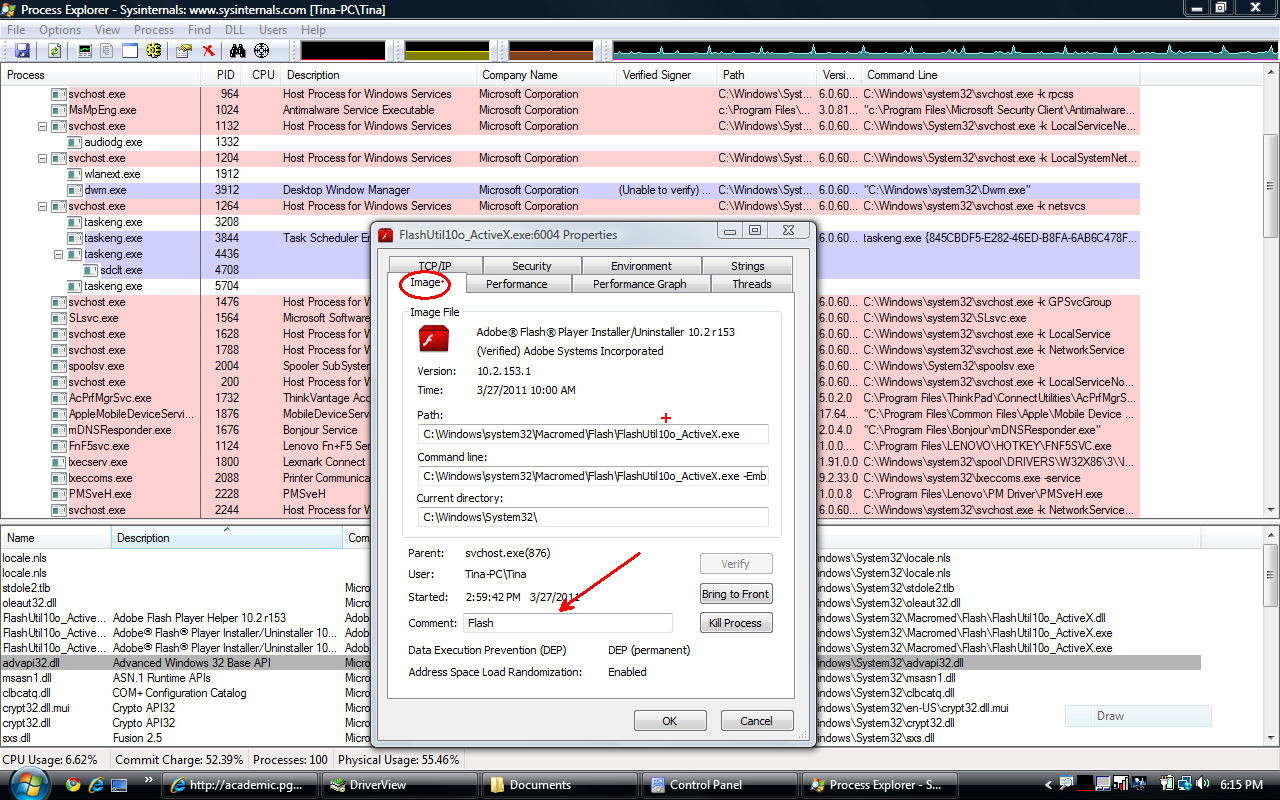Open DriverView from the taskbar
1280x800 pixels.
coord(400,784)
